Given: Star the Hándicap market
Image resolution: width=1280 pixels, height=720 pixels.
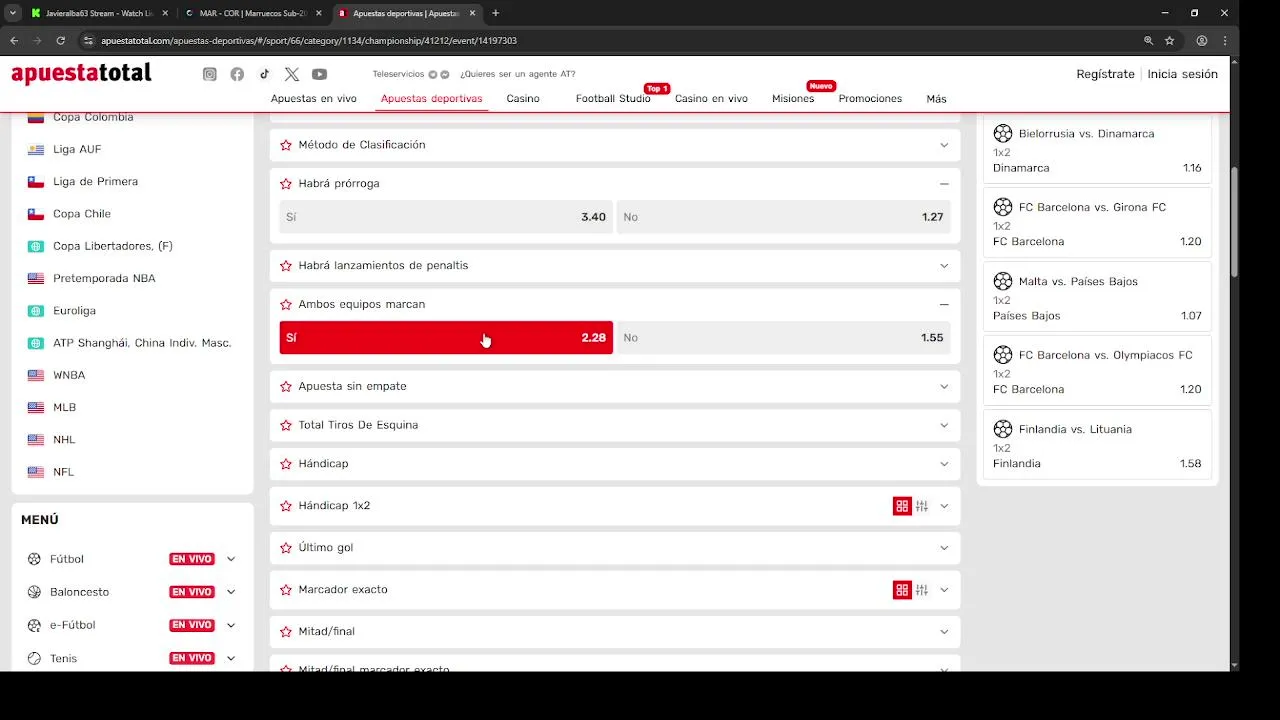Looking at the screenshot, I should click(286, 465).
